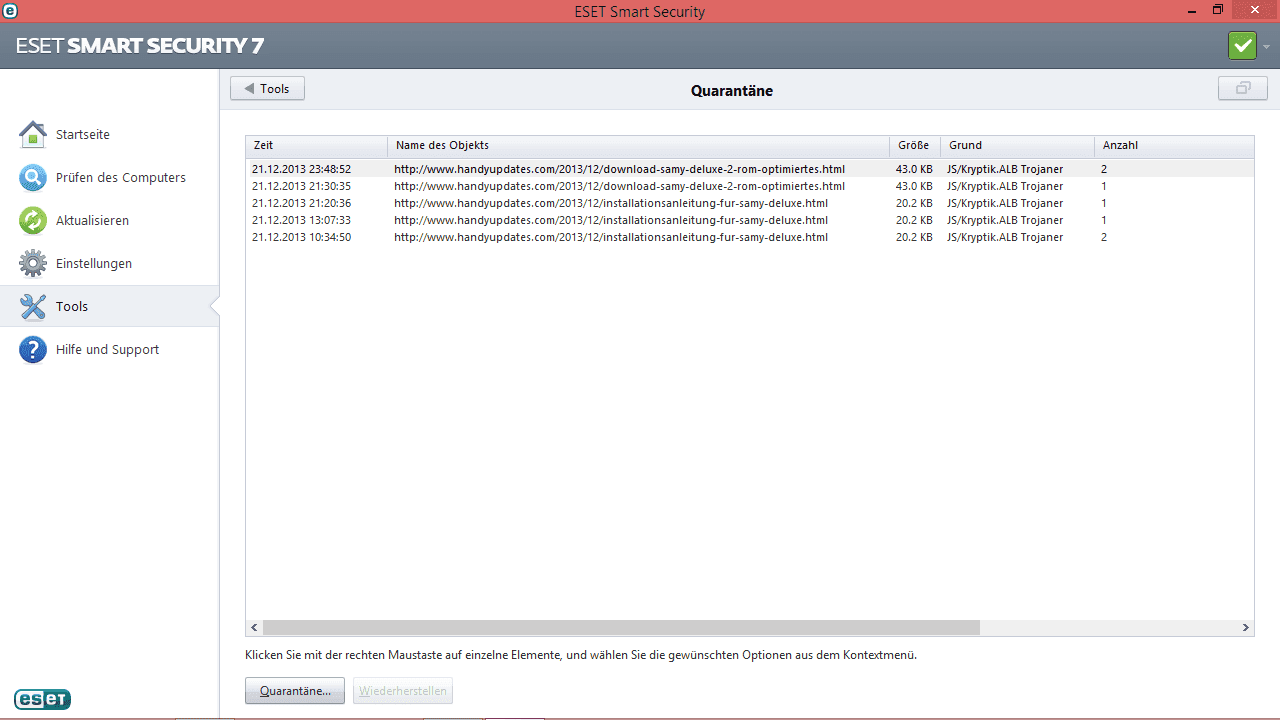Click scrollbar left arrow in quarantine list
Viewport: 1280px width, 720px height.
[x=254, y=627]
